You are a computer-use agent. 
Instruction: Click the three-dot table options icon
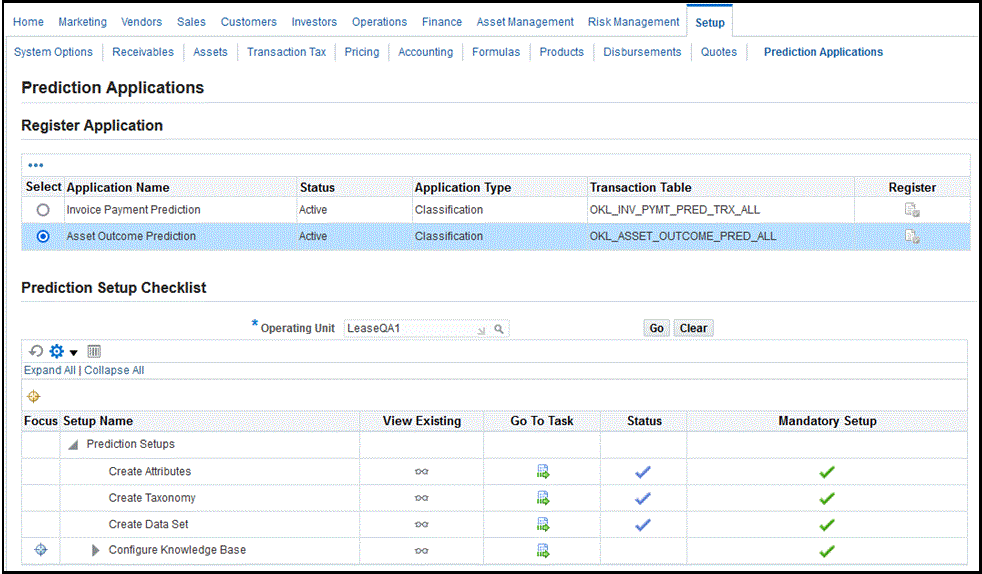tap(36, 165)
